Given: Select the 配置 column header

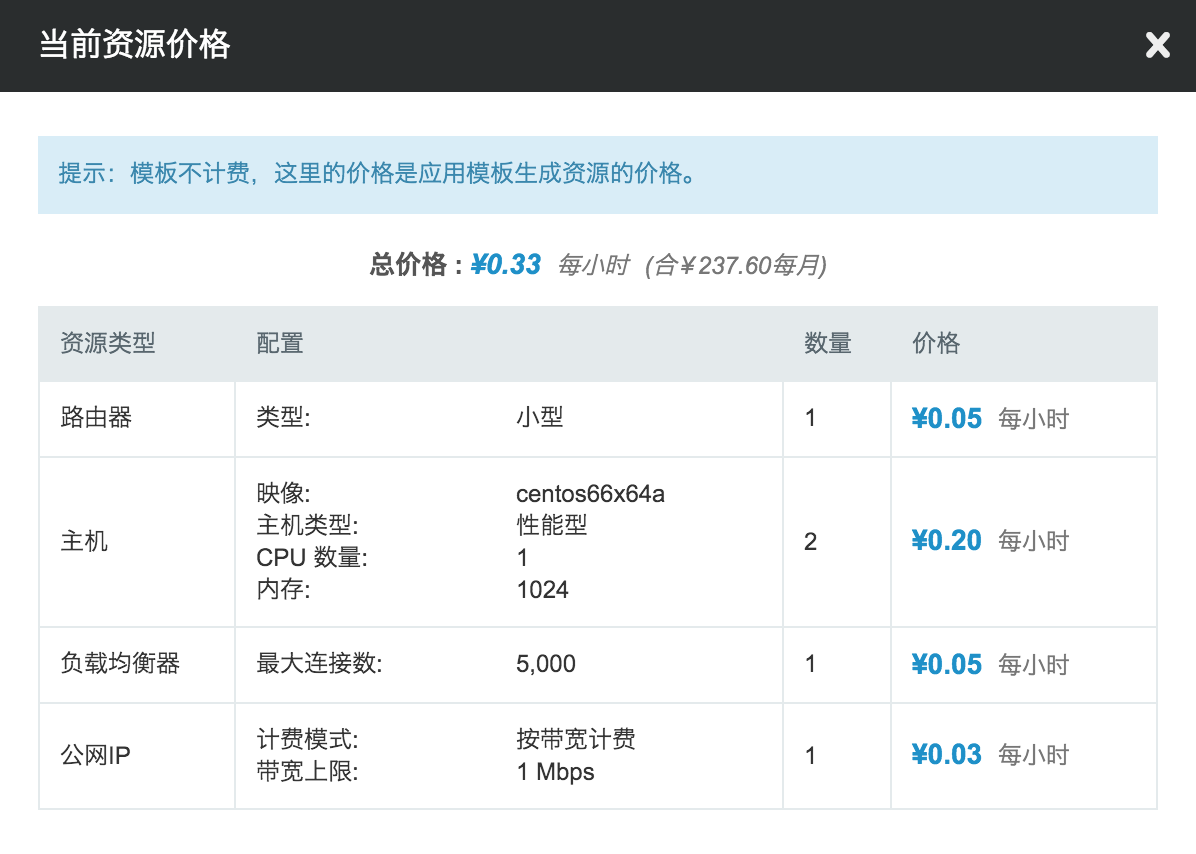Looking at the screenshot, I should click(x=280, y=344).
